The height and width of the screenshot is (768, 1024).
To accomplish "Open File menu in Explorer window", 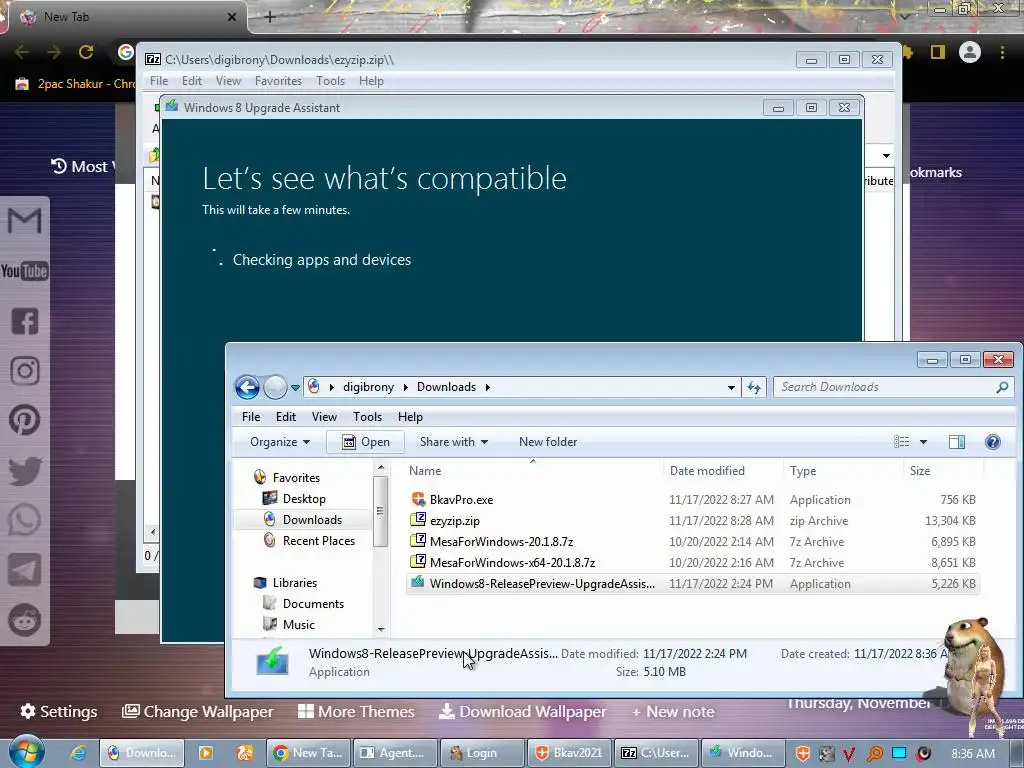I will coord(251,417).
